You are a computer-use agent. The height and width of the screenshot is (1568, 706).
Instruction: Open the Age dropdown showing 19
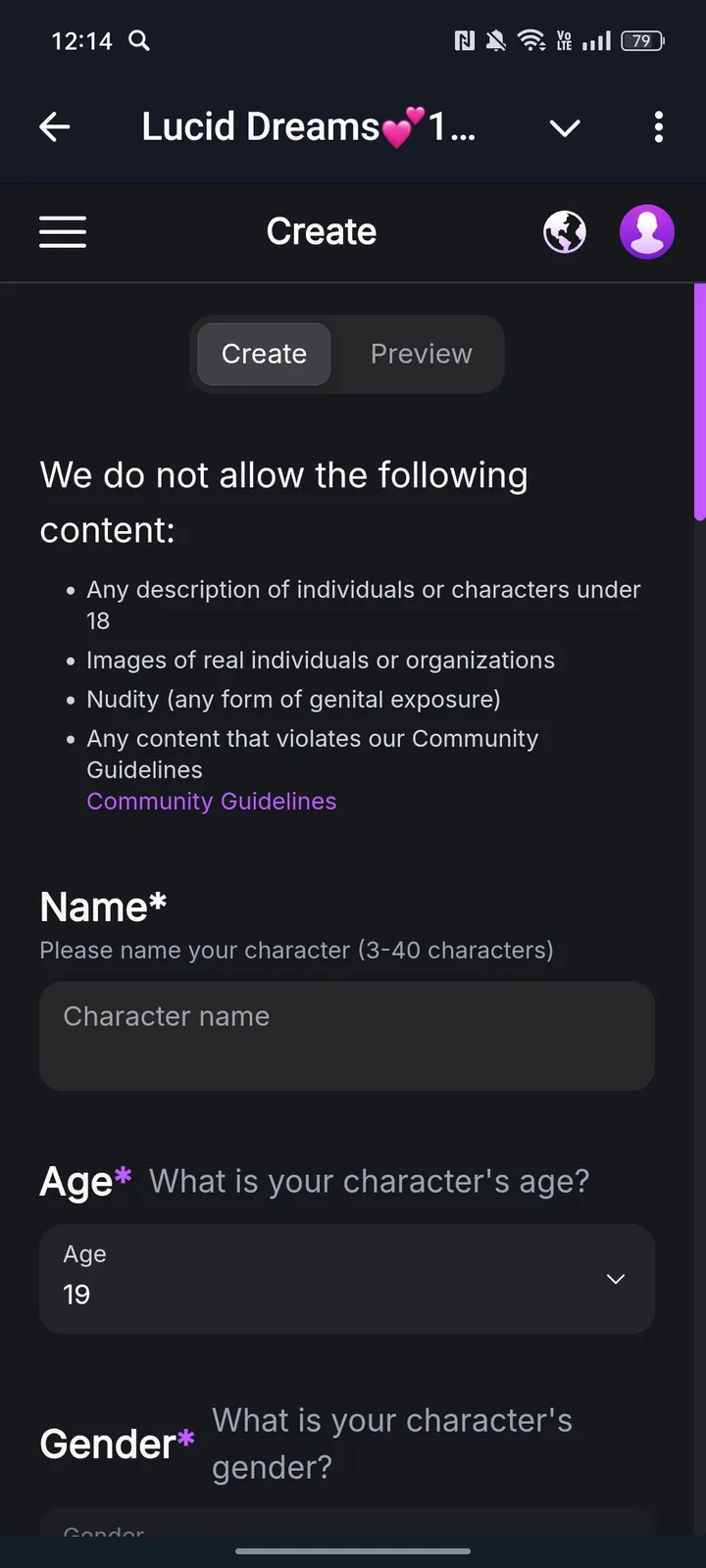coord(347,1278)
